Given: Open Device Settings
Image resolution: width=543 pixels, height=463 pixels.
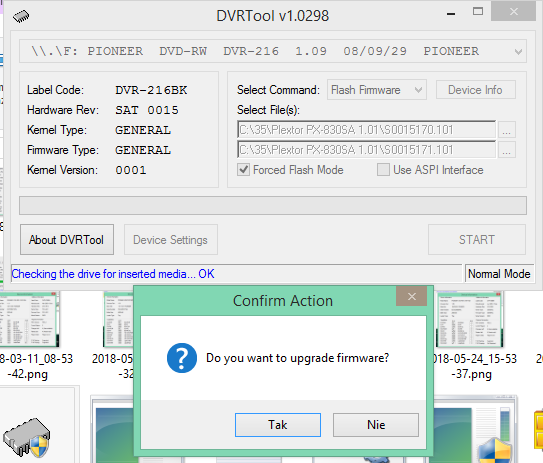Looking at the screenshot, I should pyautogui.click(x=171, y=240).
